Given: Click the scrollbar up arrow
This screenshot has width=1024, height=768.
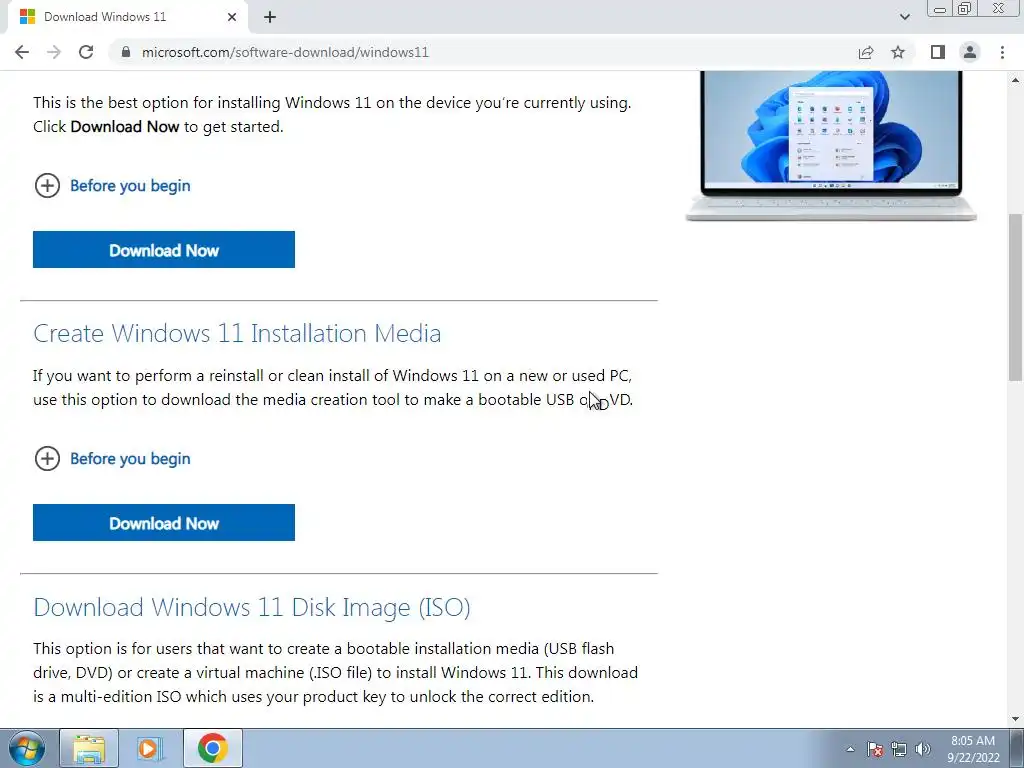Looking at the screenshot, I should pyautogui.click(x=1016, y=80).
